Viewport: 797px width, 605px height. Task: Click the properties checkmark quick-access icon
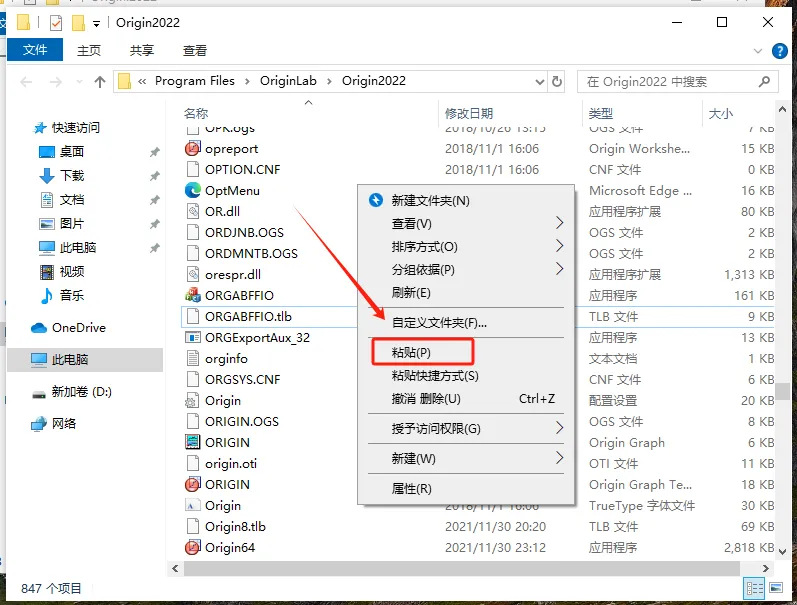(56, 23)
